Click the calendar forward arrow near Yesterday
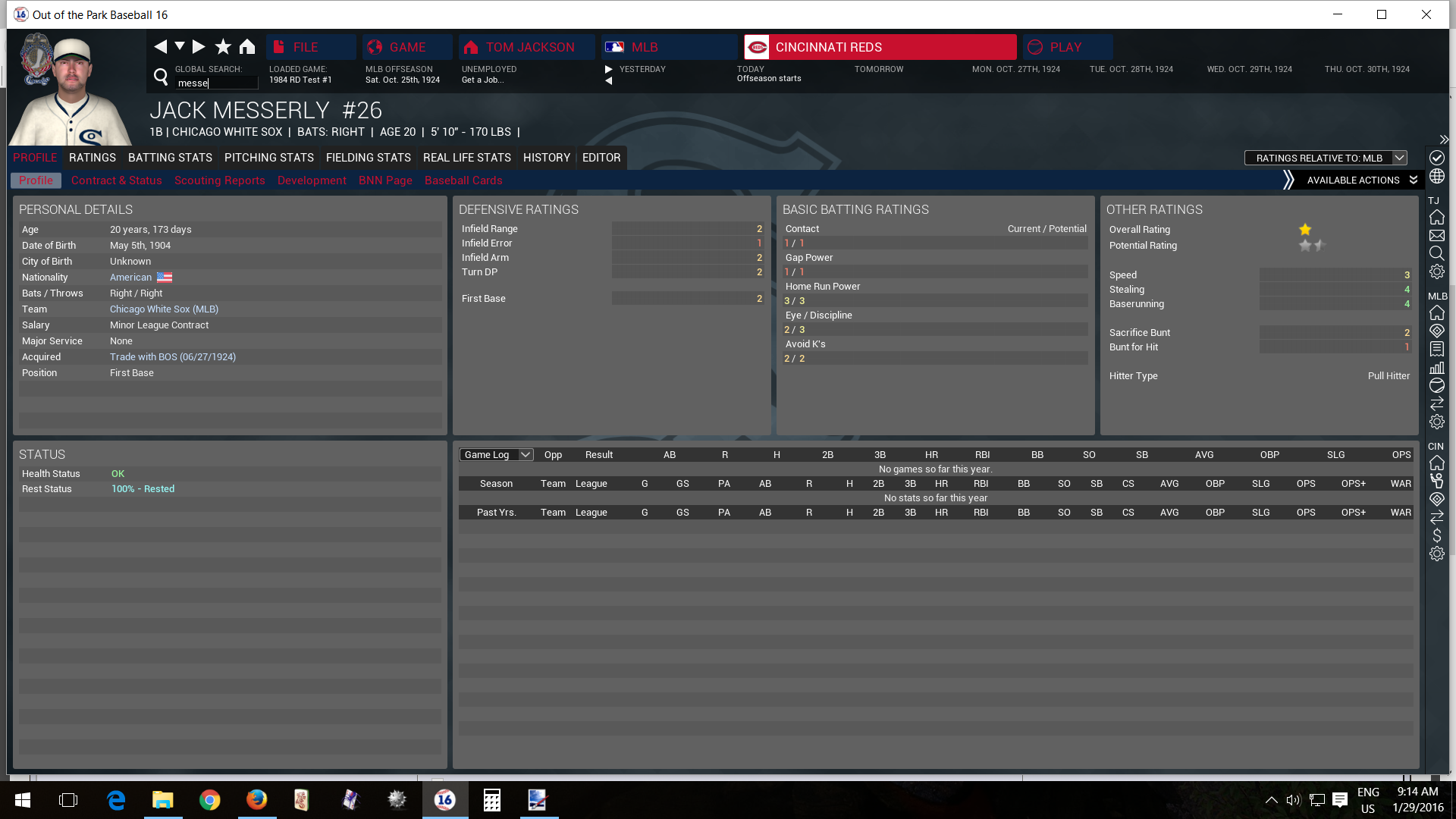The image size is (1456, 819). pyautogui.click(x=608, y=69)
